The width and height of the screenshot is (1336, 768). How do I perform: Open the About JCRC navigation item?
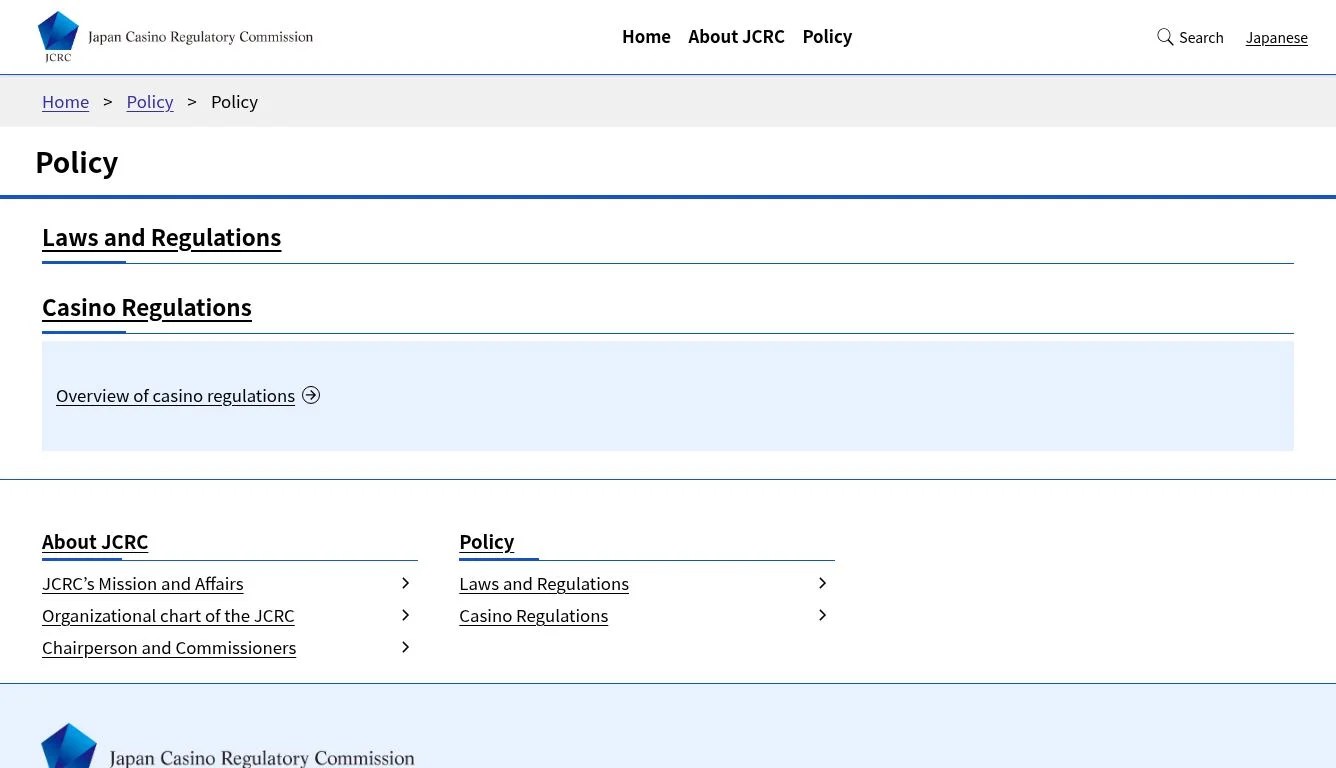(736, 36)
